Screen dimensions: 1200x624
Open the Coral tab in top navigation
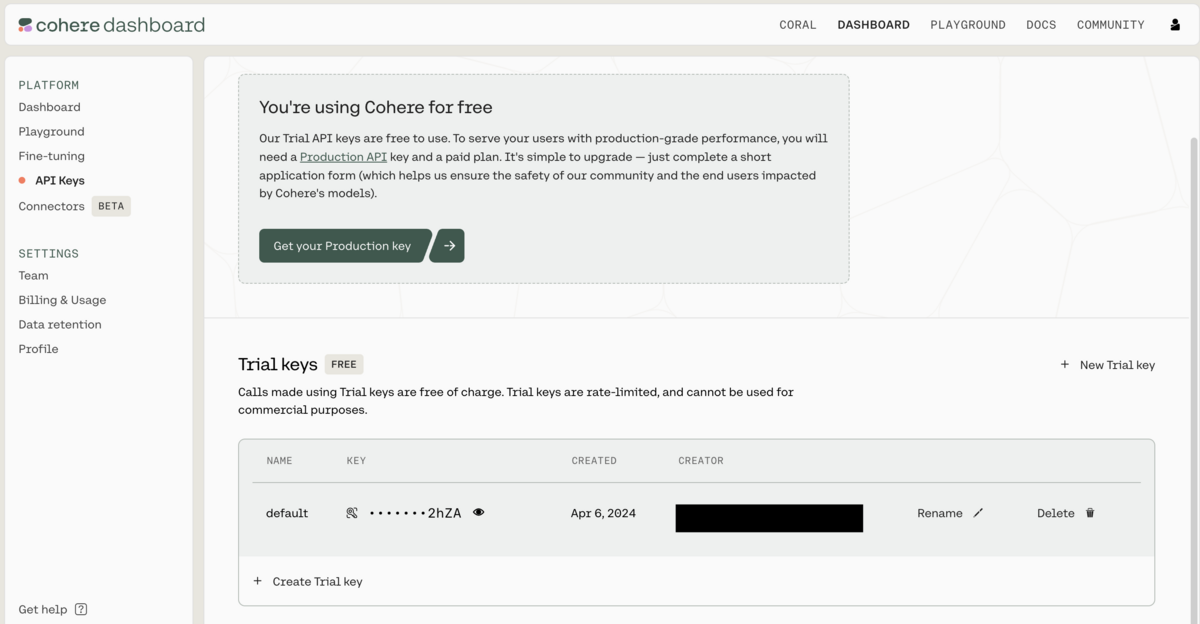798,25
